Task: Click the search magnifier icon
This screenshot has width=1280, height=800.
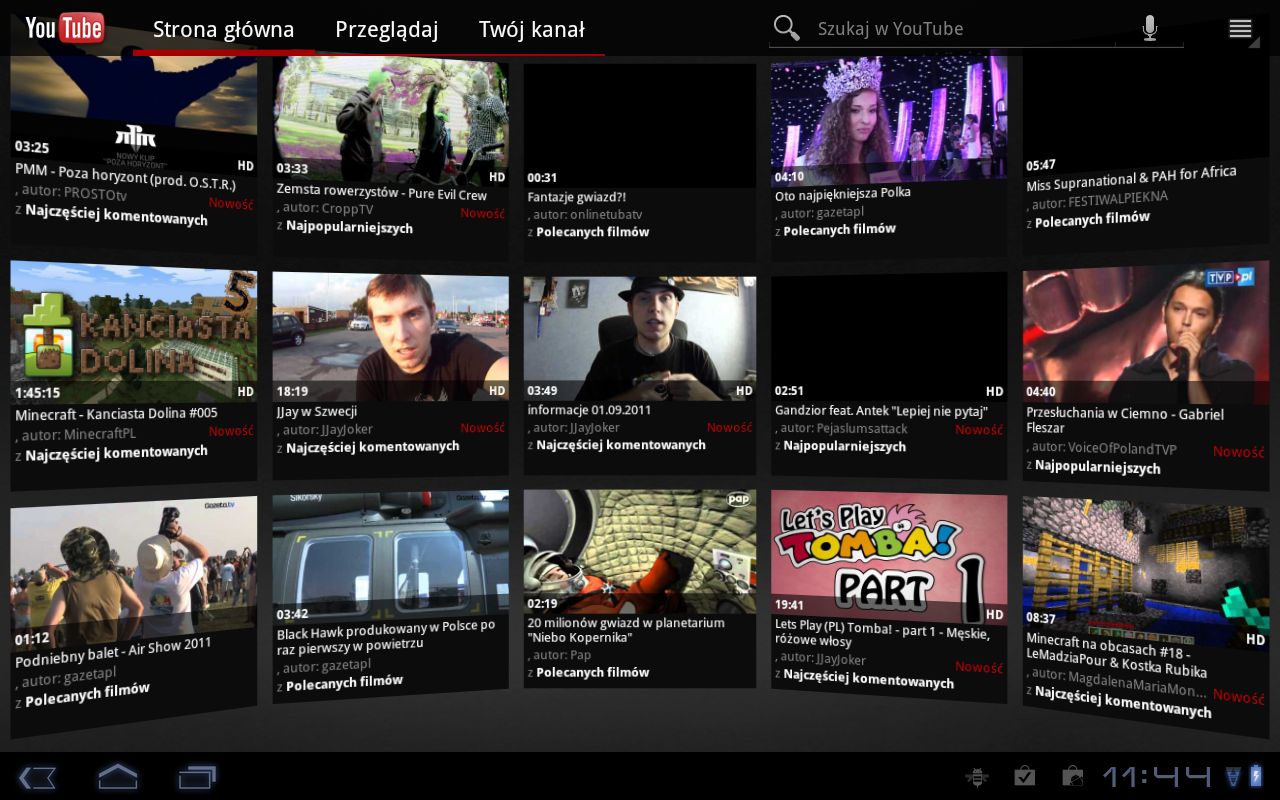Action: [787, 28]
